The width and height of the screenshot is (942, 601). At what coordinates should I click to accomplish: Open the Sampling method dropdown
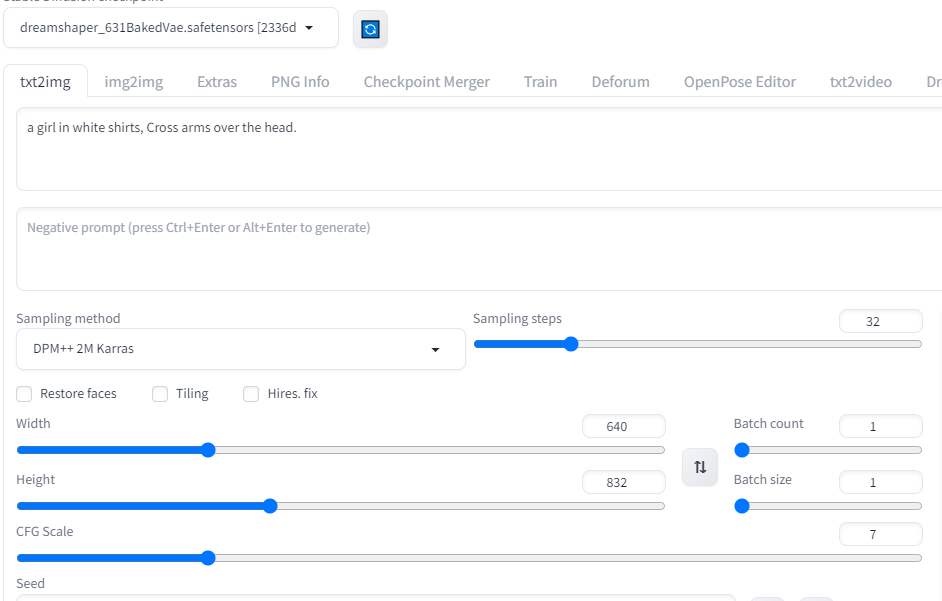pos(241,349)
